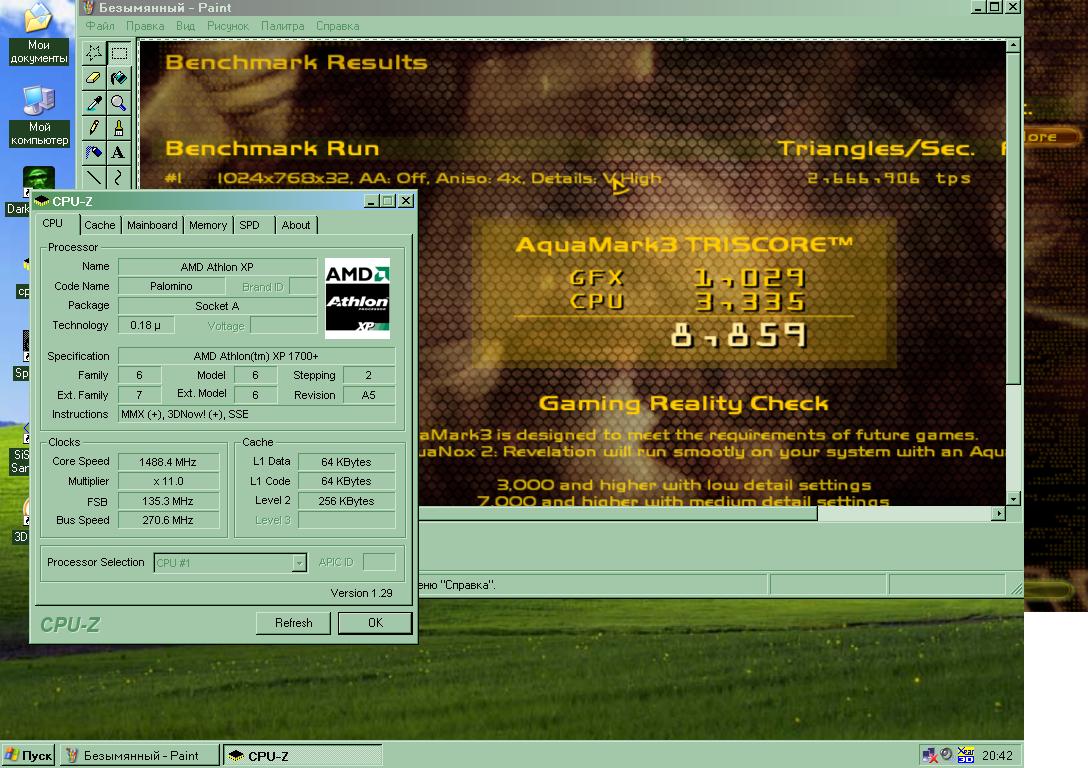Click the Package value Socket A
The image size is (1088, 768).
click(217, 306)
